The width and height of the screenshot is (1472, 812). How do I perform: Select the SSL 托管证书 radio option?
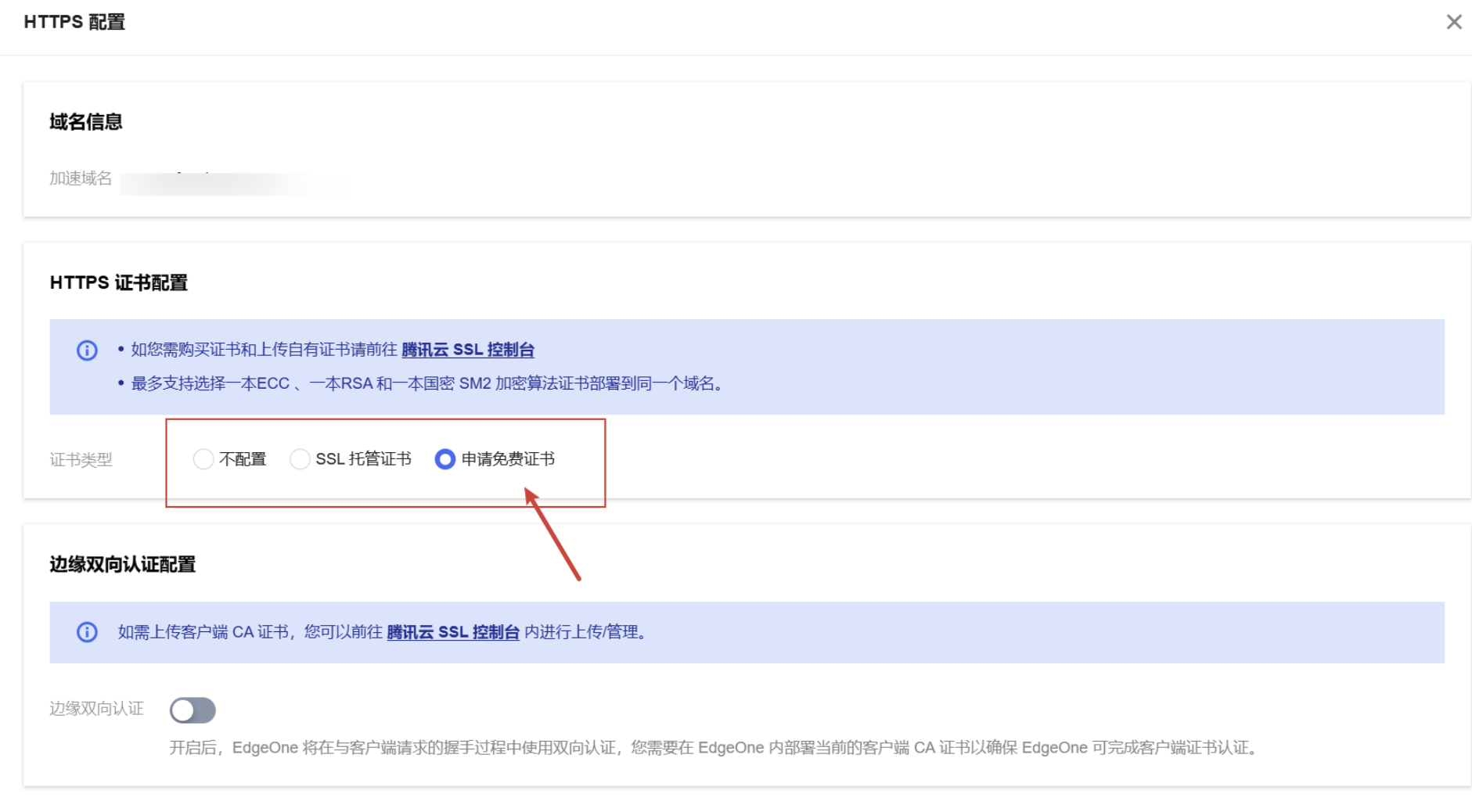pyautogui.click(x=300, y=459)
